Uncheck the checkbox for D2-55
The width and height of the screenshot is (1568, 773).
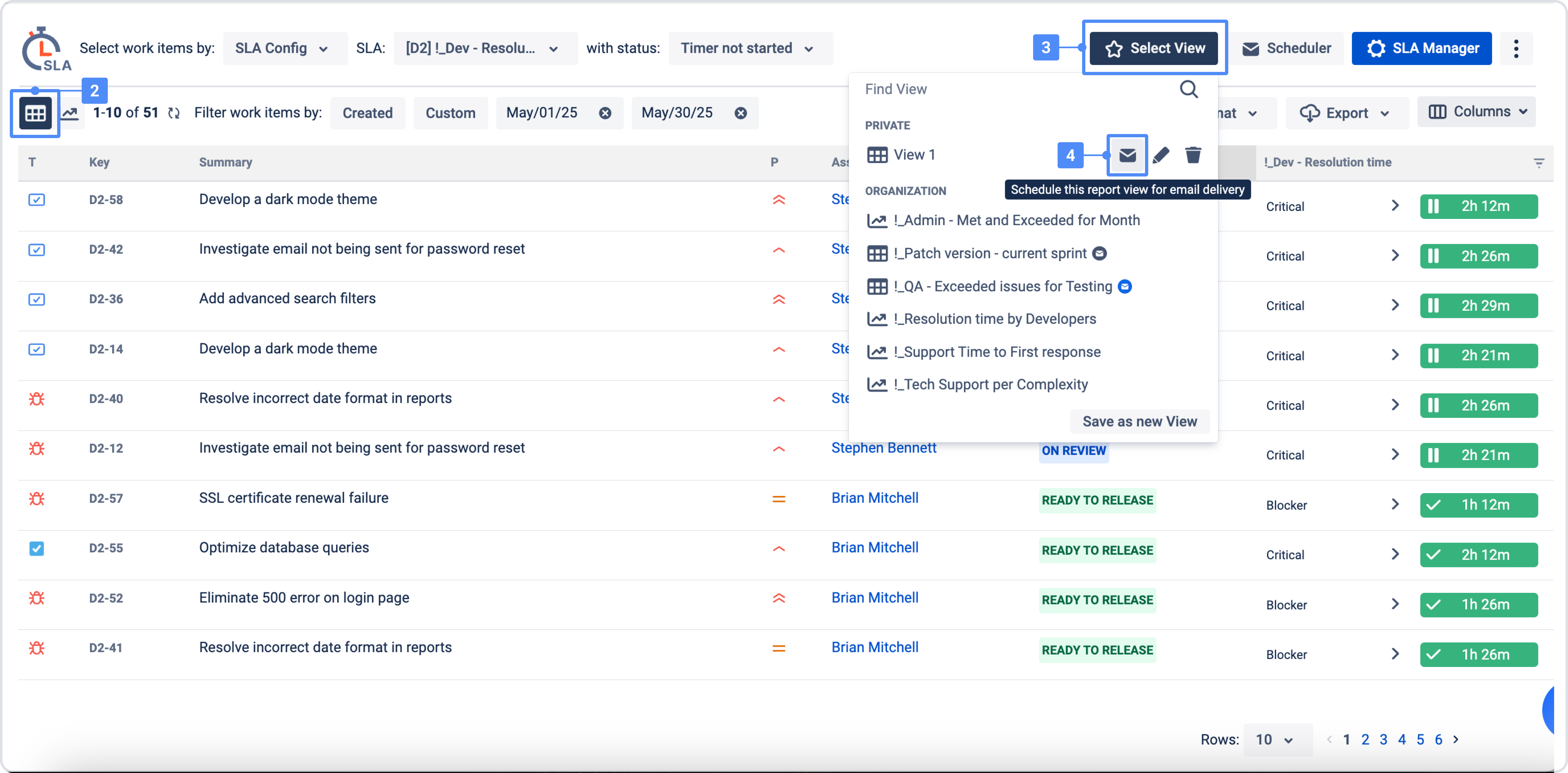tap(37, 549)
